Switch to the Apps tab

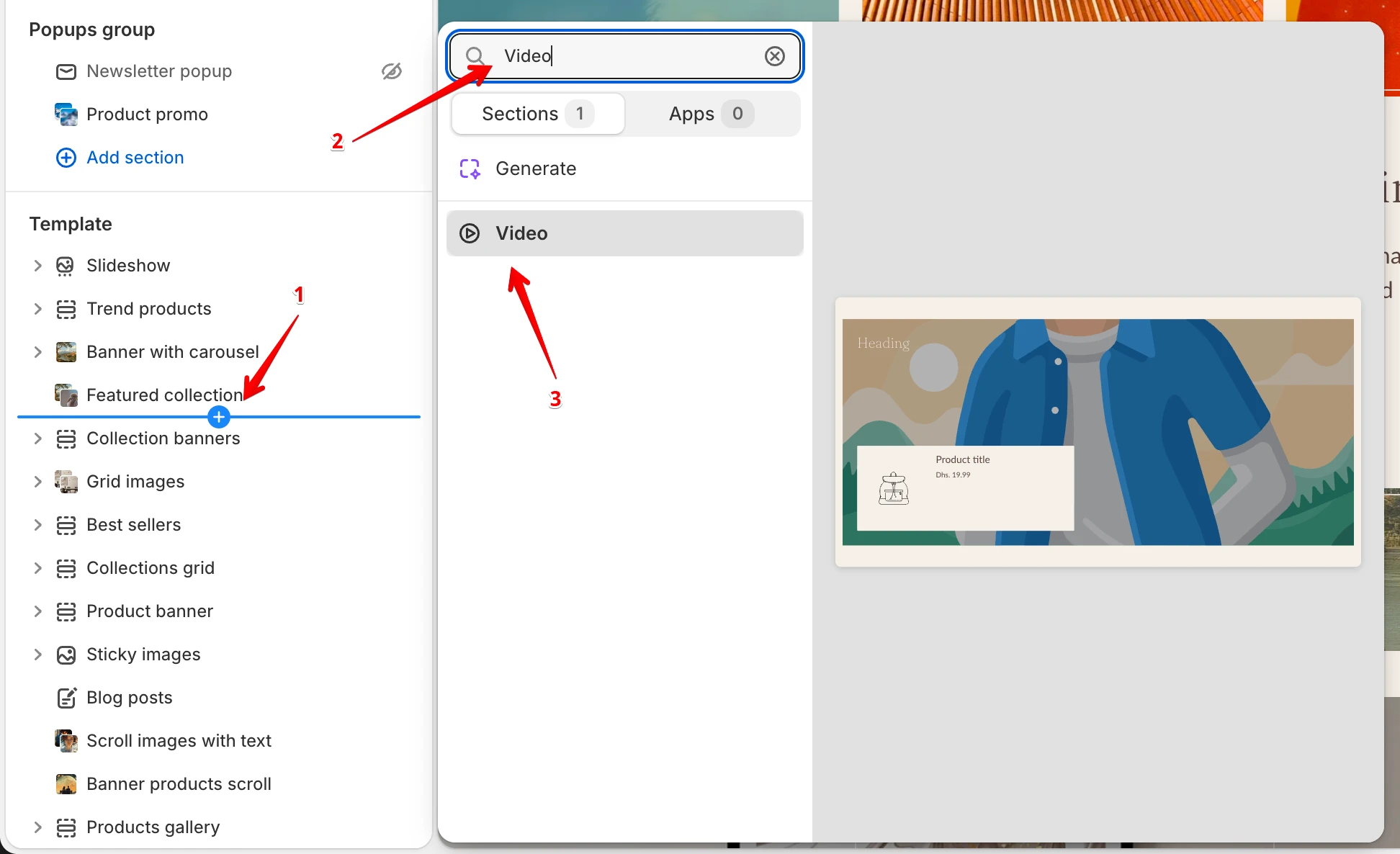(712, 114)
